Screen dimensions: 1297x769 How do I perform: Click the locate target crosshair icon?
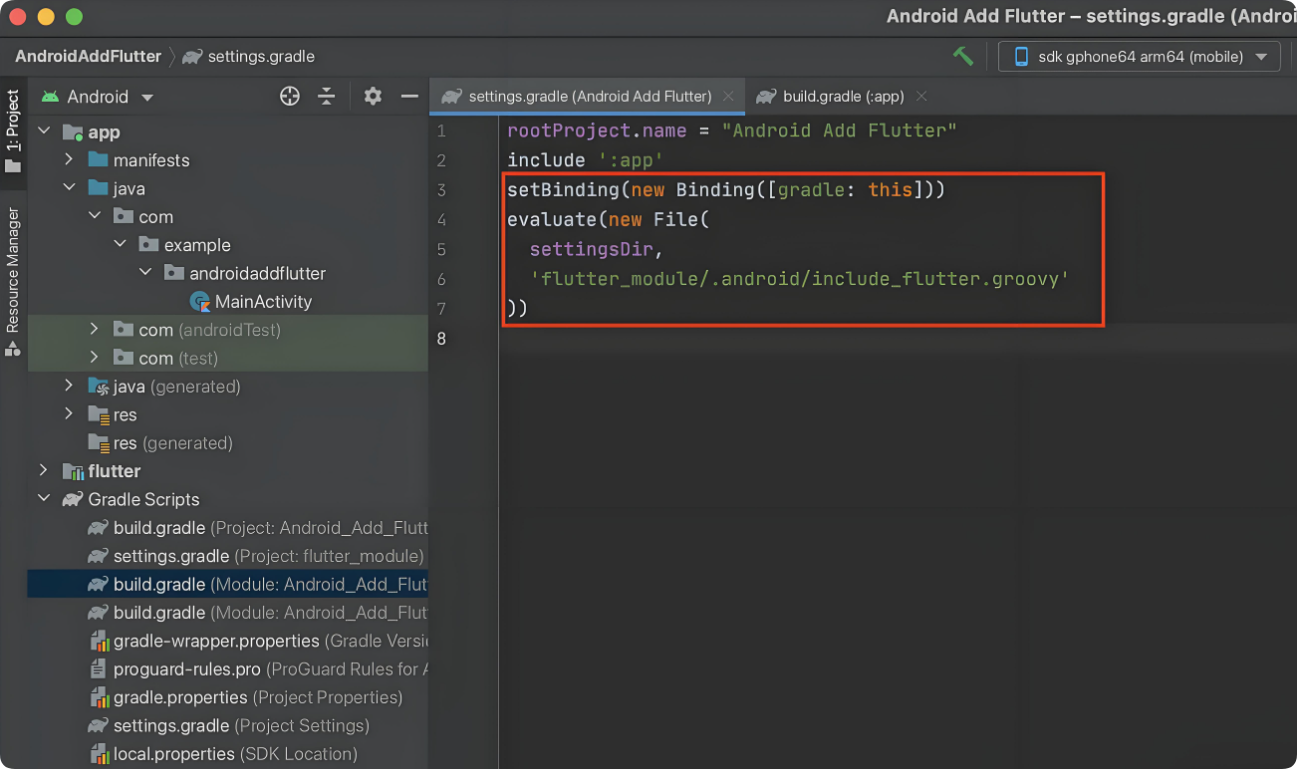(290, 96)
